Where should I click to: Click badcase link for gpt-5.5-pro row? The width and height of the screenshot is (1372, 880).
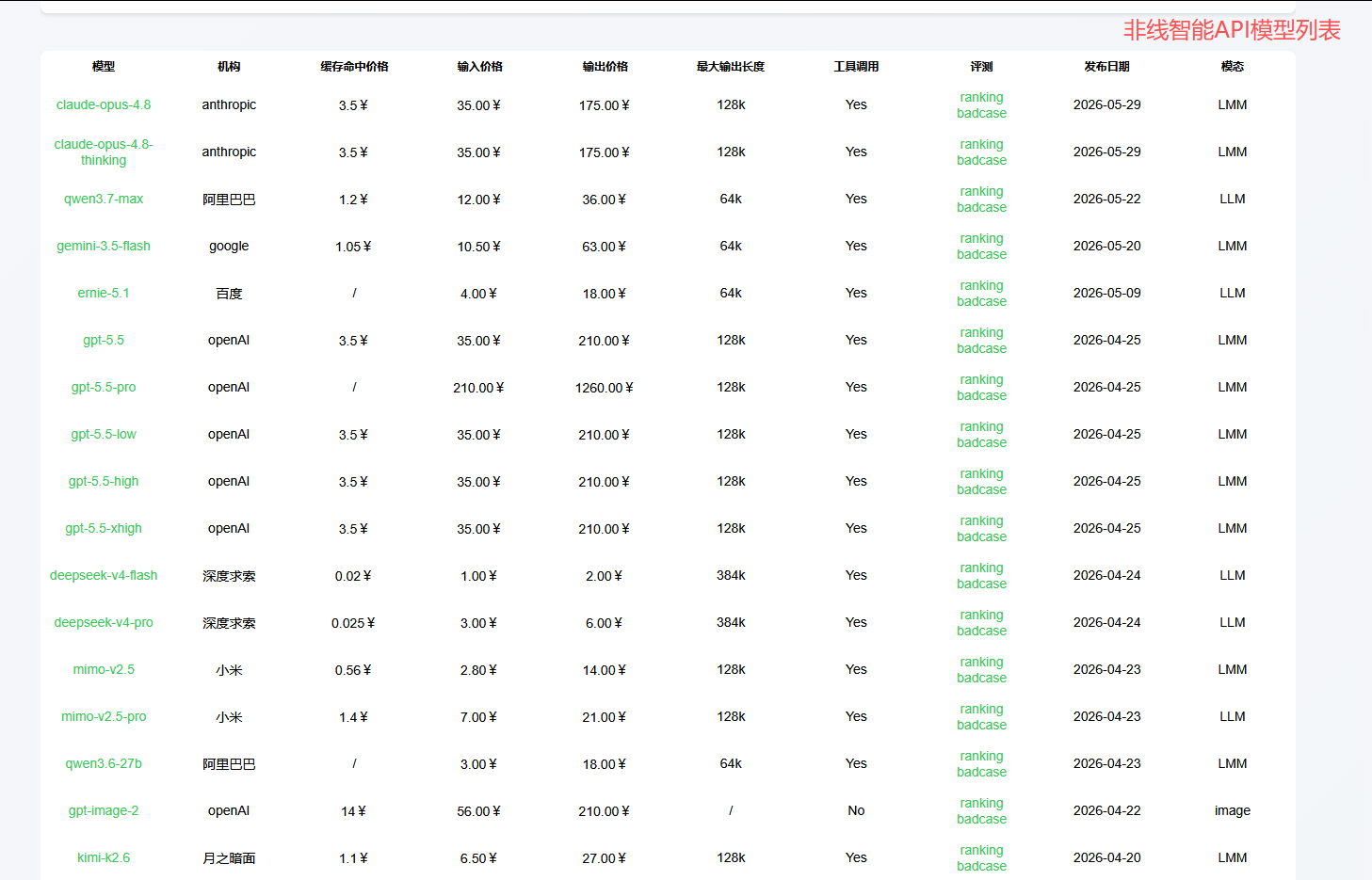tap(981, 395)
